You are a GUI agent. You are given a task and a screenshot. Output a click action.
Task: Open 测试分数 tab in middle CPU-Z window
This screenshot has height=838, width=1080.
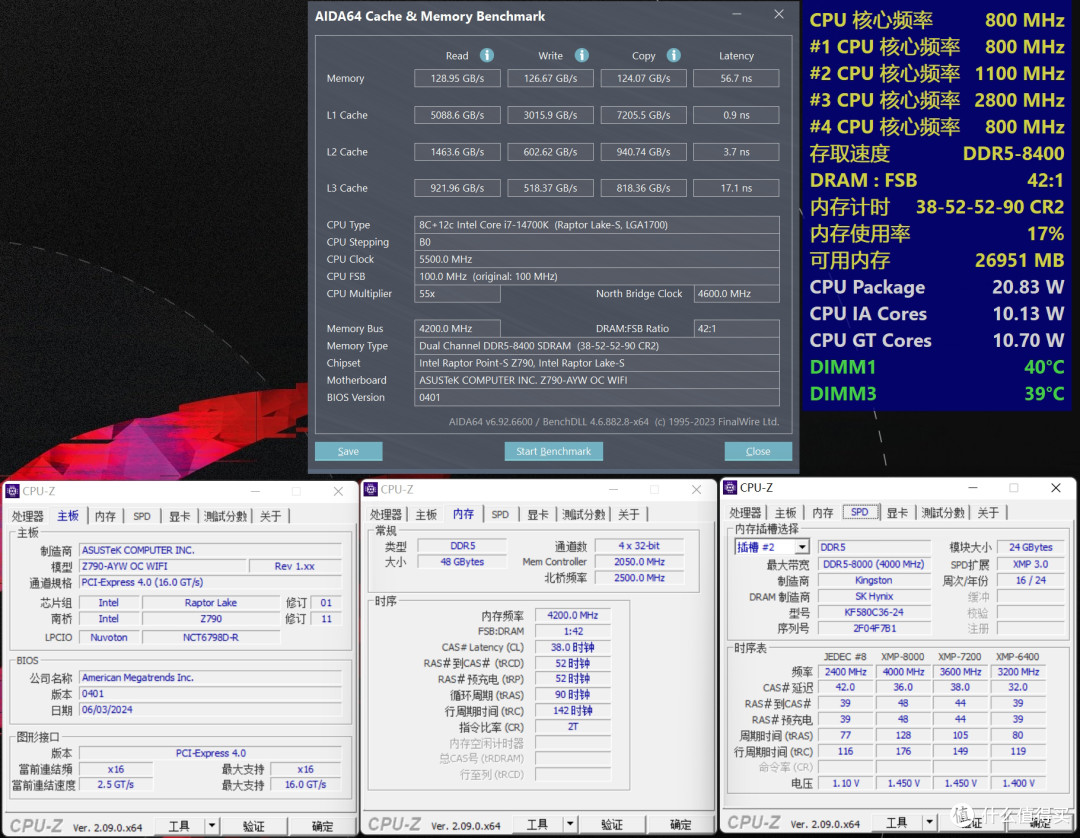pos(583,514)
